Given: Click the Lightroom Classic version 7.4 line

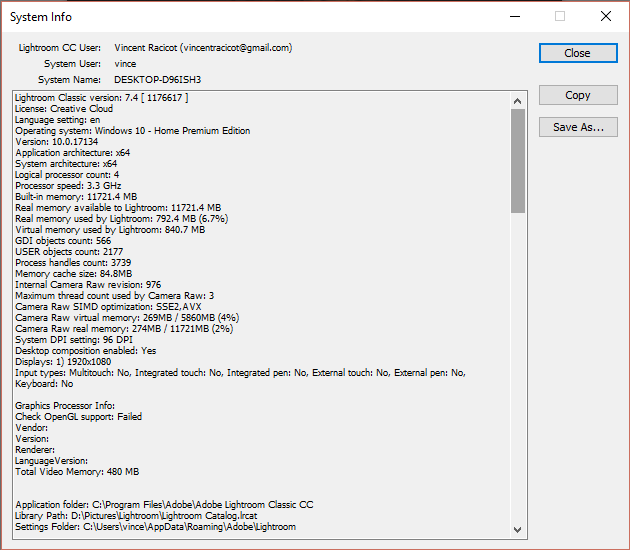Looking at the screenshot, I should click(x=101, y=98).
